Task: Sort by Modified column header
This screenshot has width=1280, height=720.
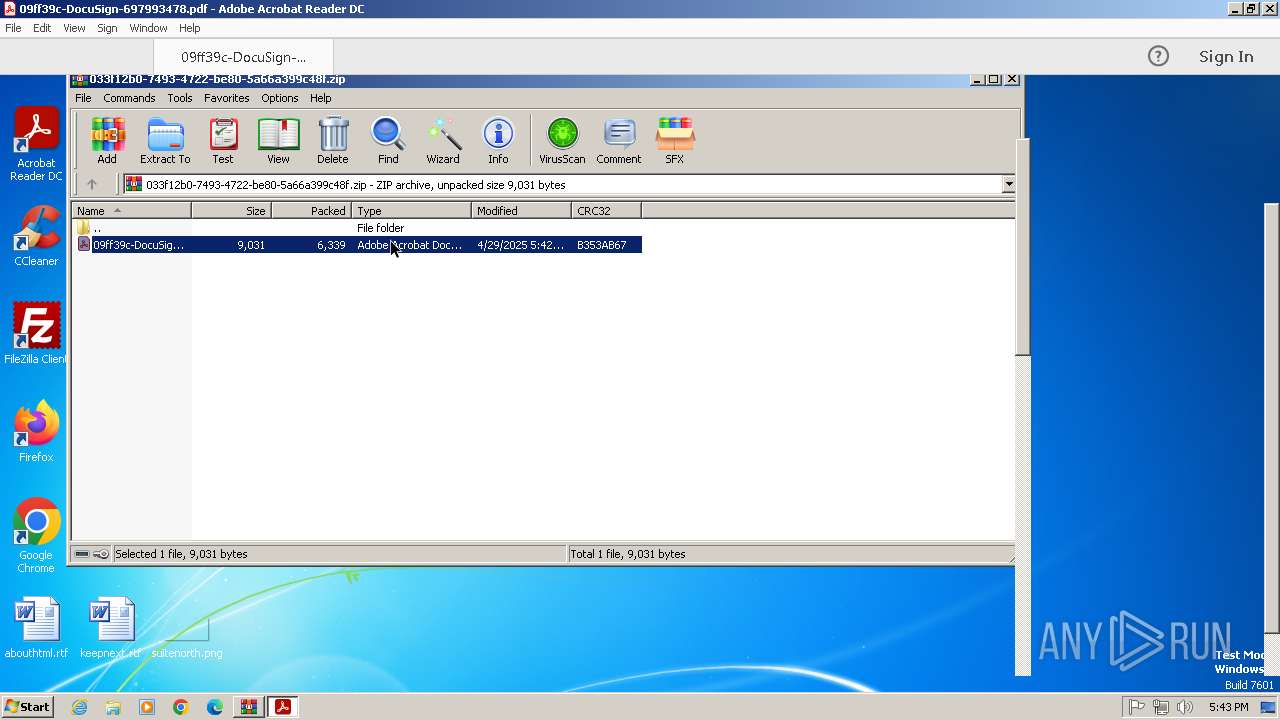Action: [521, 210]
